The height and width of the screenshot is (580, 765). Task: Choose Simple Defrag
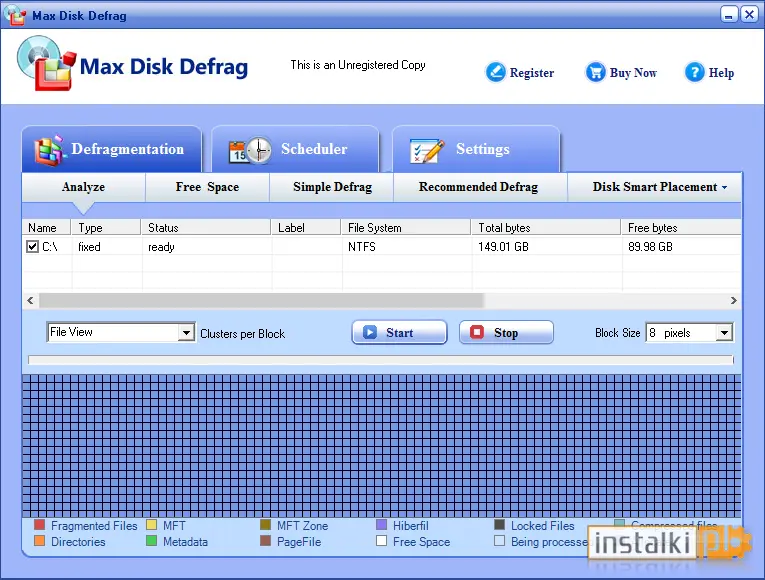click(332, 187)
